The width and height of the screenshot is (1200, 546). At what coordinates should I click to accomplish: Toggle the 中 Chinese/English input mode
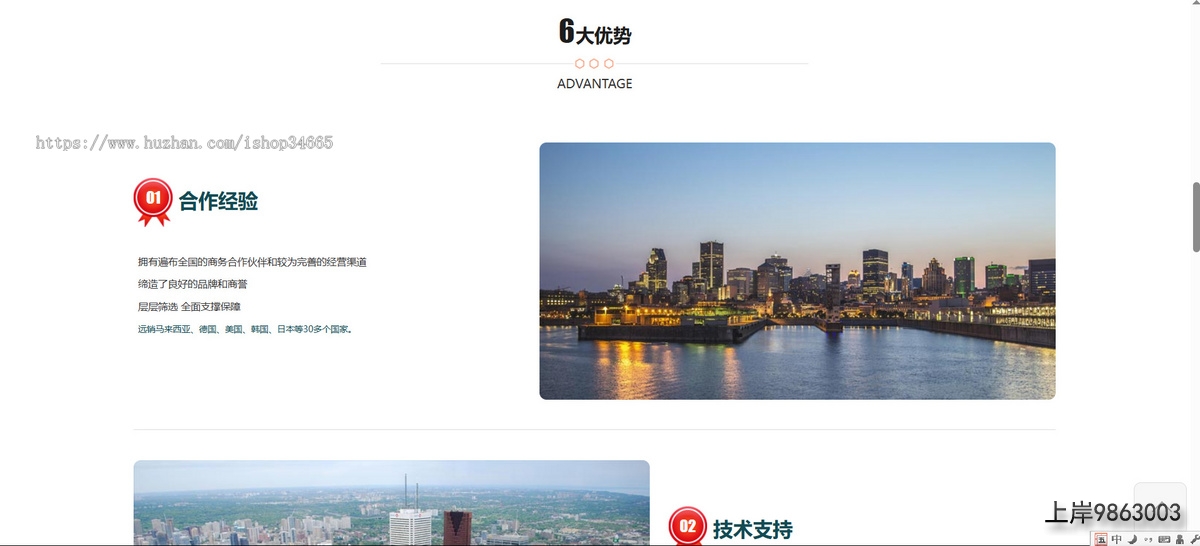pos(1117,539)
